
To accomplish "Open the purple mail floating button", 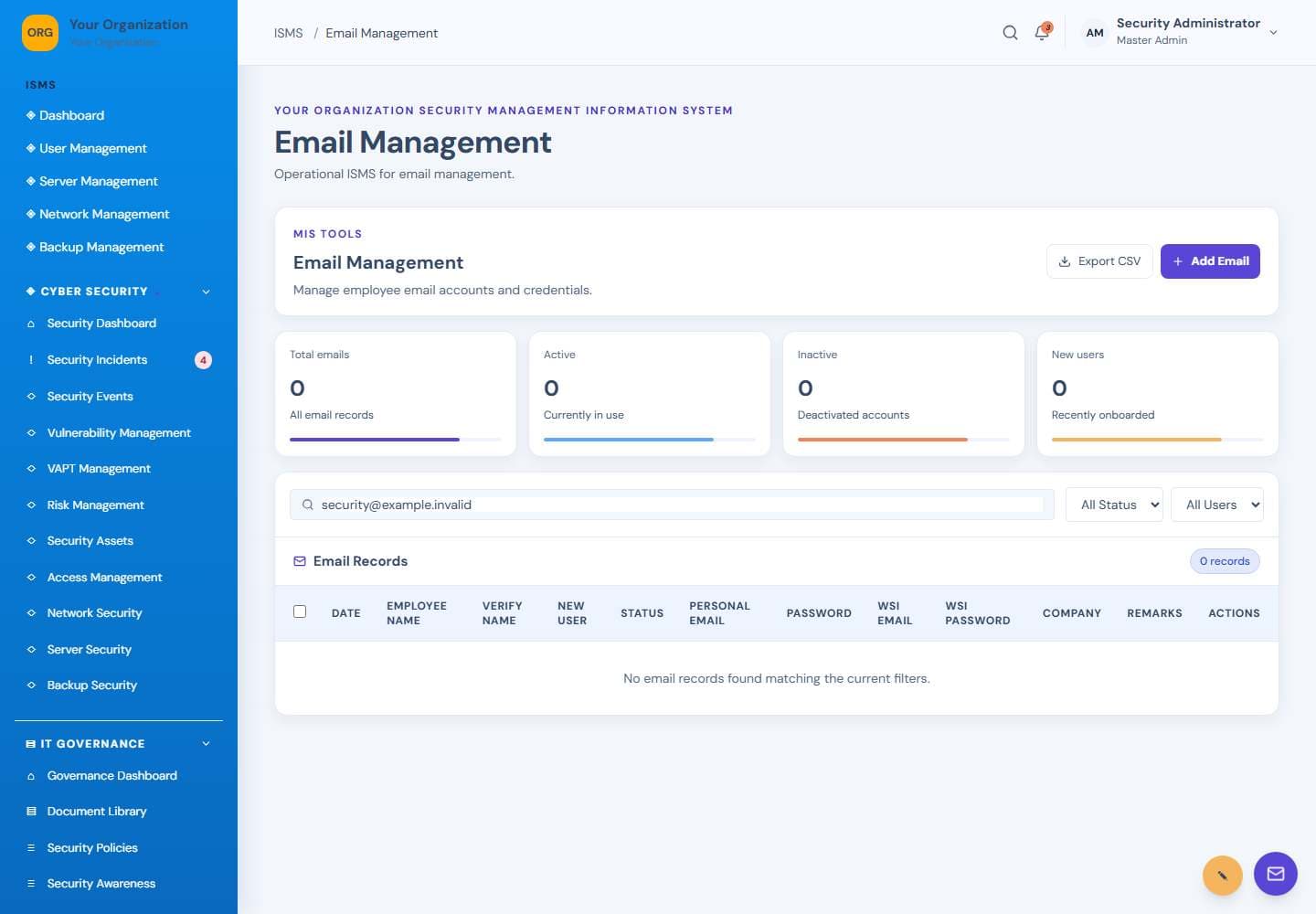I will point(1276,874).
